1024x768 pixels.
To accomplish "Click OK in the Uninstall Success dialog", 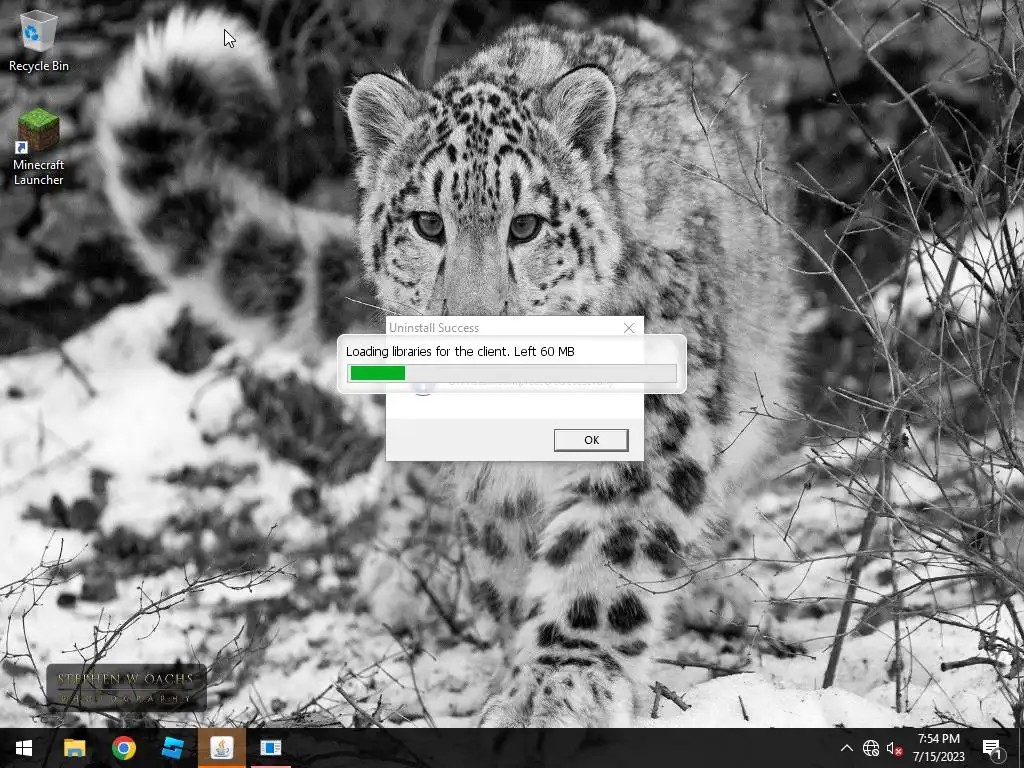I will tap(591, 440).
